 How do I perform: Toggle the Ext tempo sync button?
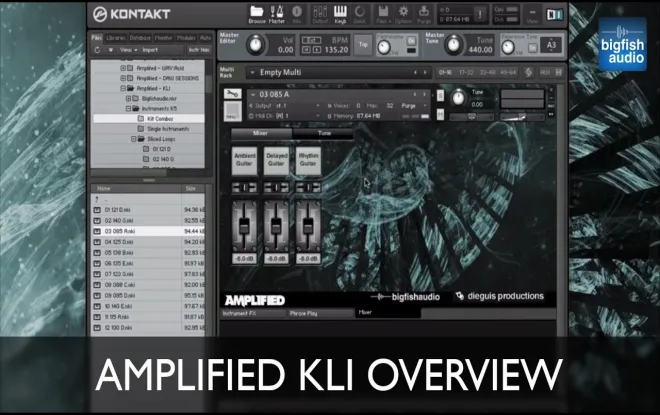(311, 40)
